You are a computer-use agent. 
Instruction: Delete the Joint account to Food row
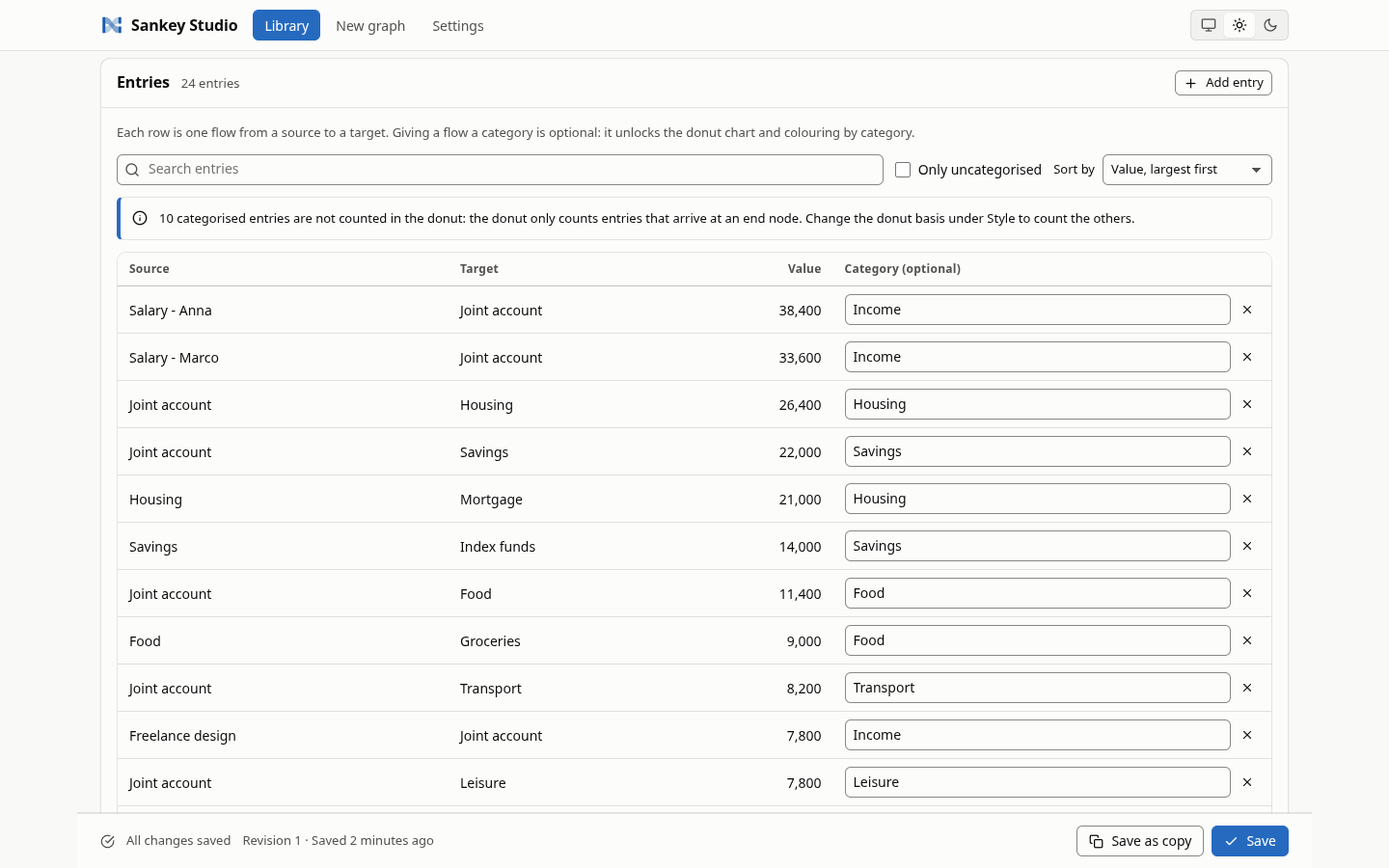1247,593
